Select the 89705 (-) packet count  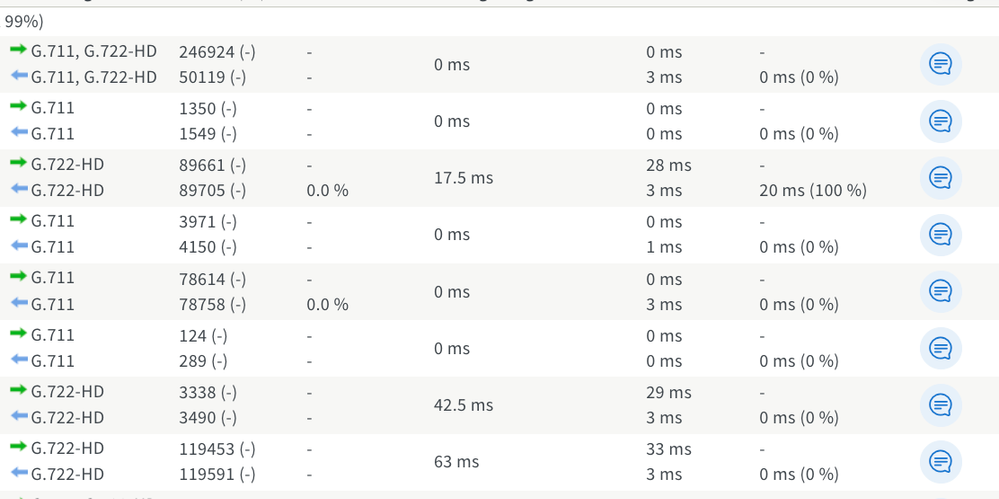click(212, 191)
